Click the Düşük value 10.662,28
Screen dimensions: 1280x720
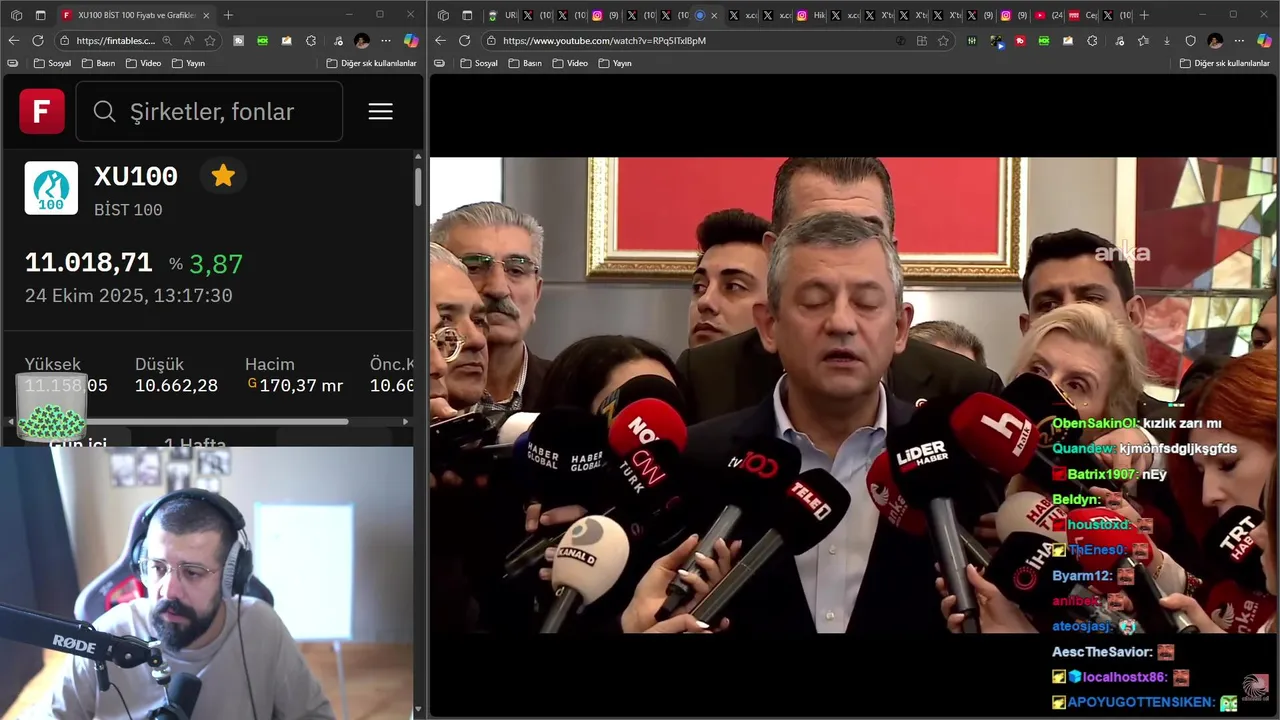[176, 386]
